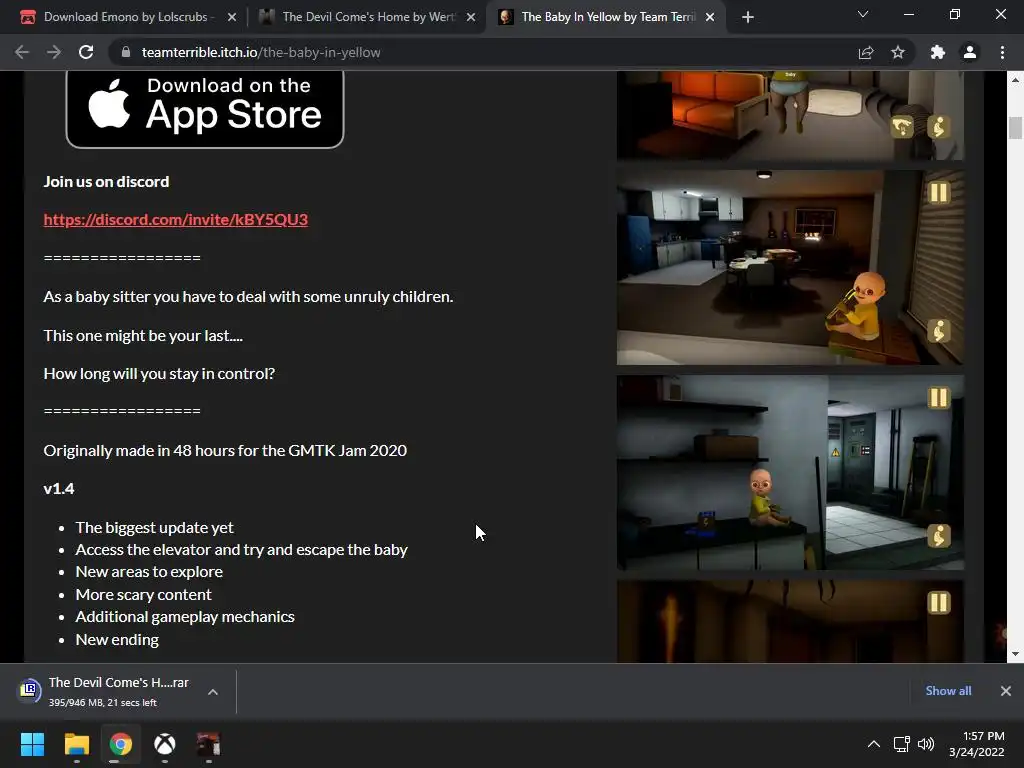This screenshot has width=1024, height=768.
Task: Open the Extensions puzzle icon
Action: pyautogui.click(x=938, y=52)
